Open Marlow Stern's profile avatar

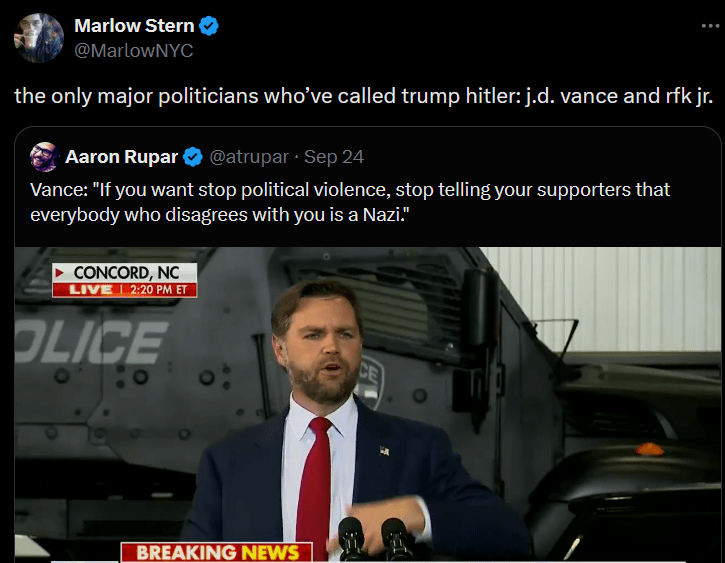[39, 38]
